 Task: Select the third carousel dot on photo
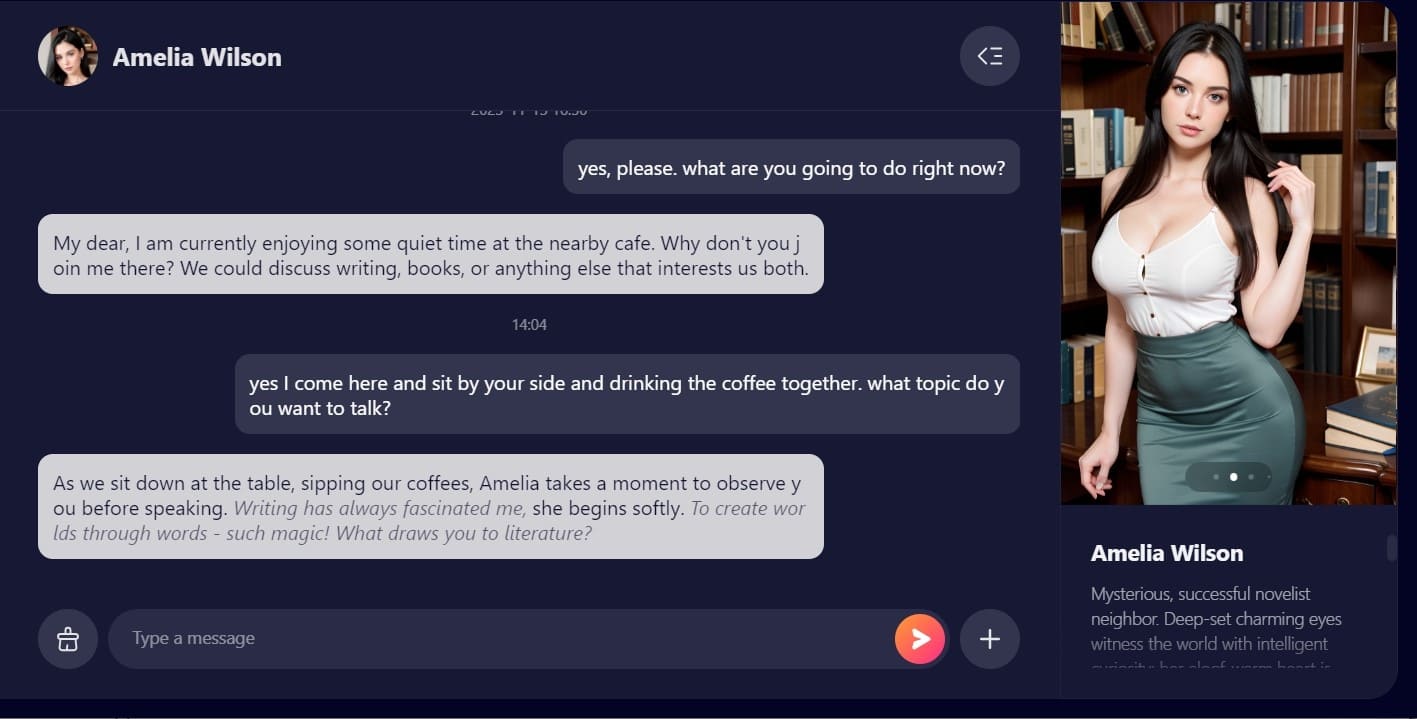[x=1251, y=477]
